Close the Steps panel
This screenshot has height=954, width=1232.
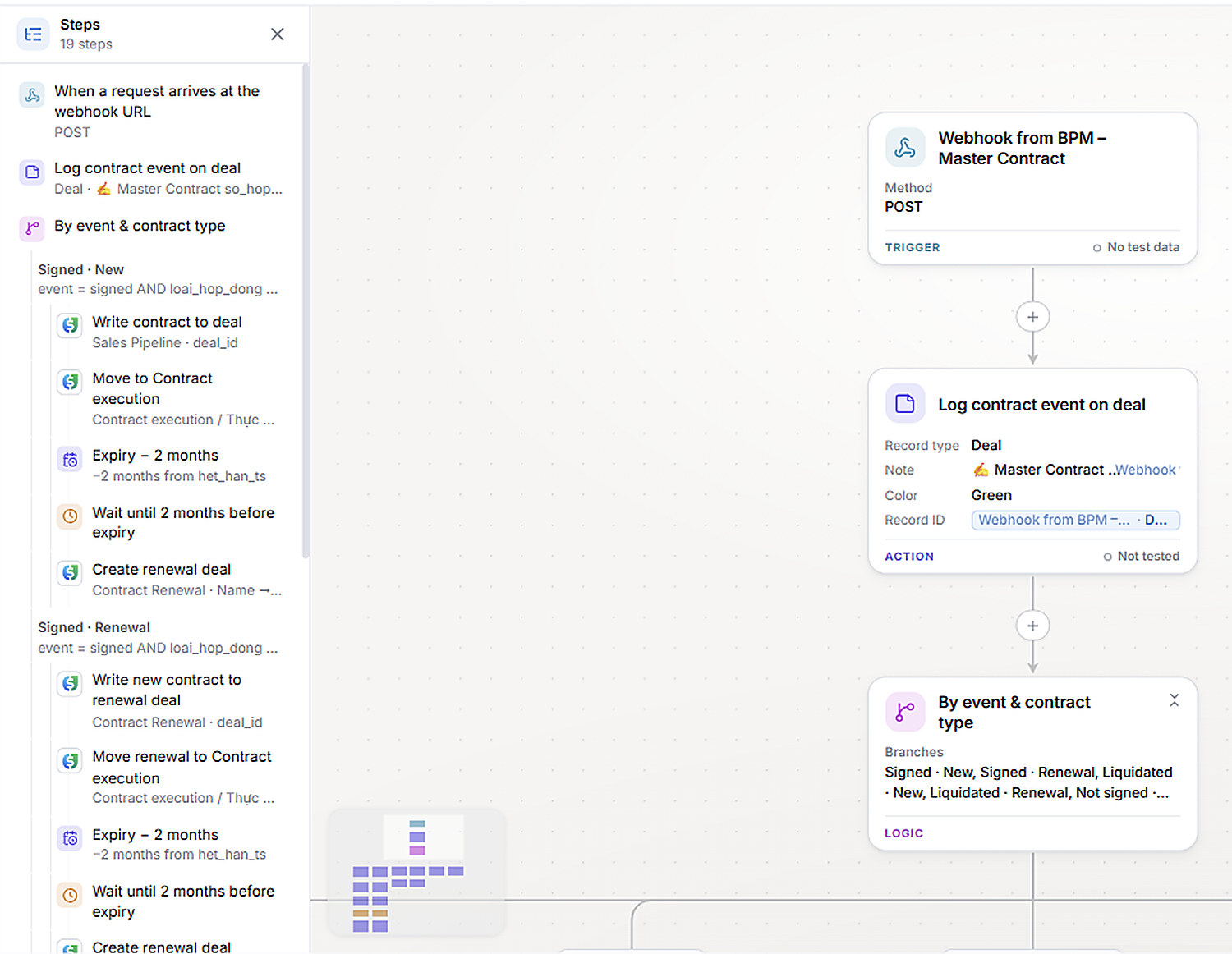pos(278,34)
